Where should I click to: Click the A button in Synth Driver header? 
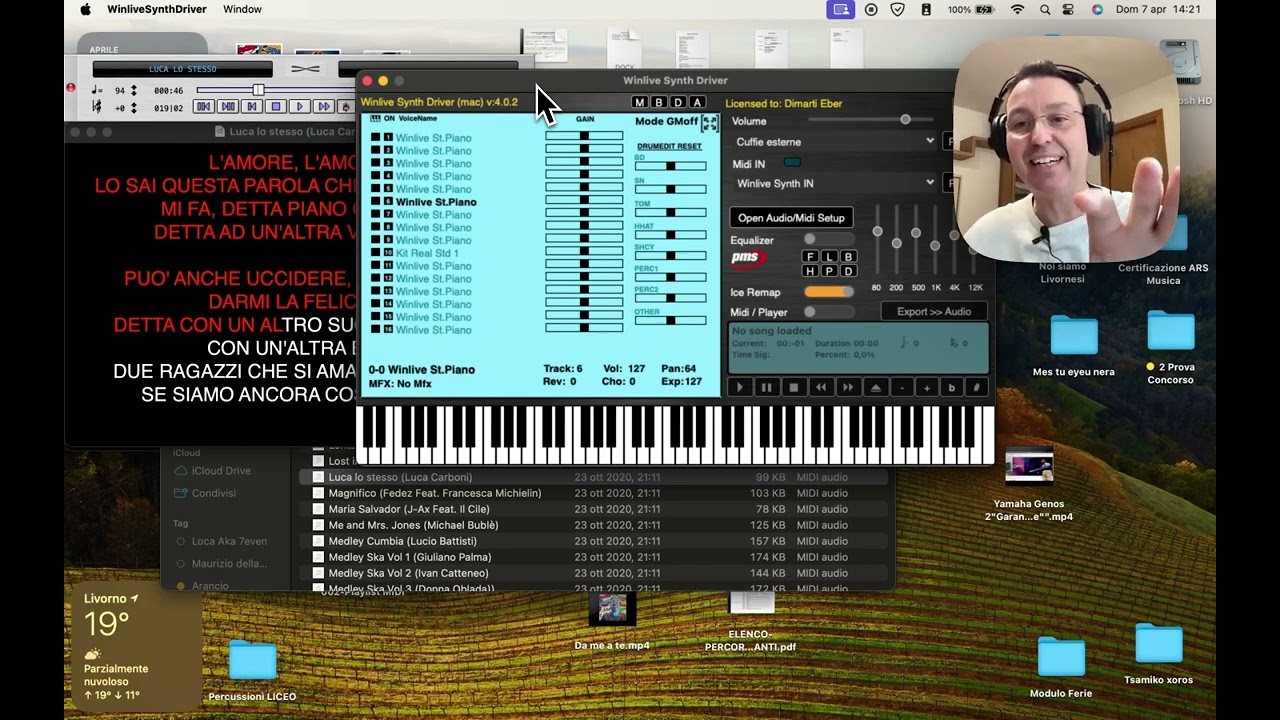pyautogui.click(x=697, y=102)
